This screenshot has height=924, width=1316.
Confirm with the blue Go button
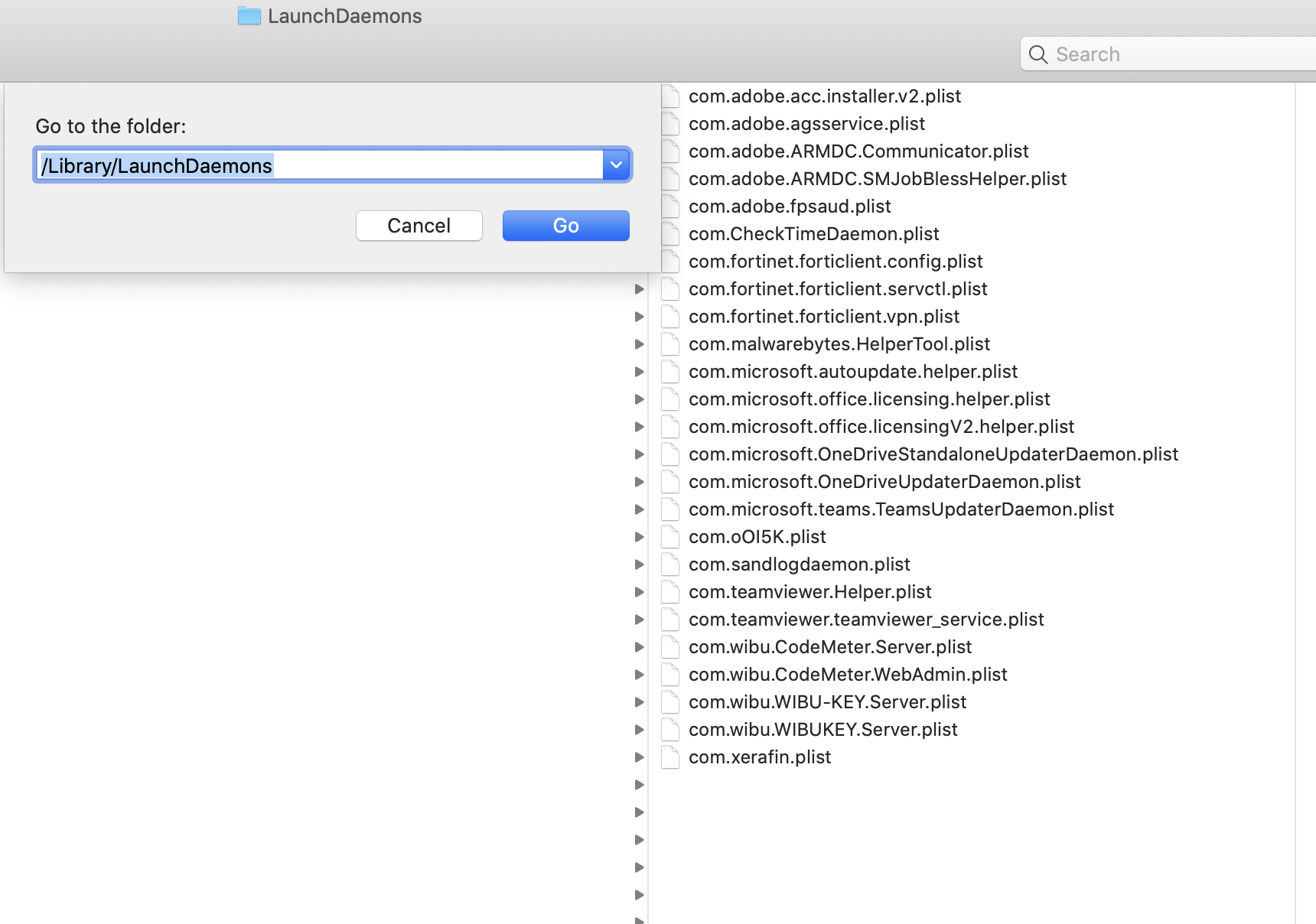(x=566, y=226)
